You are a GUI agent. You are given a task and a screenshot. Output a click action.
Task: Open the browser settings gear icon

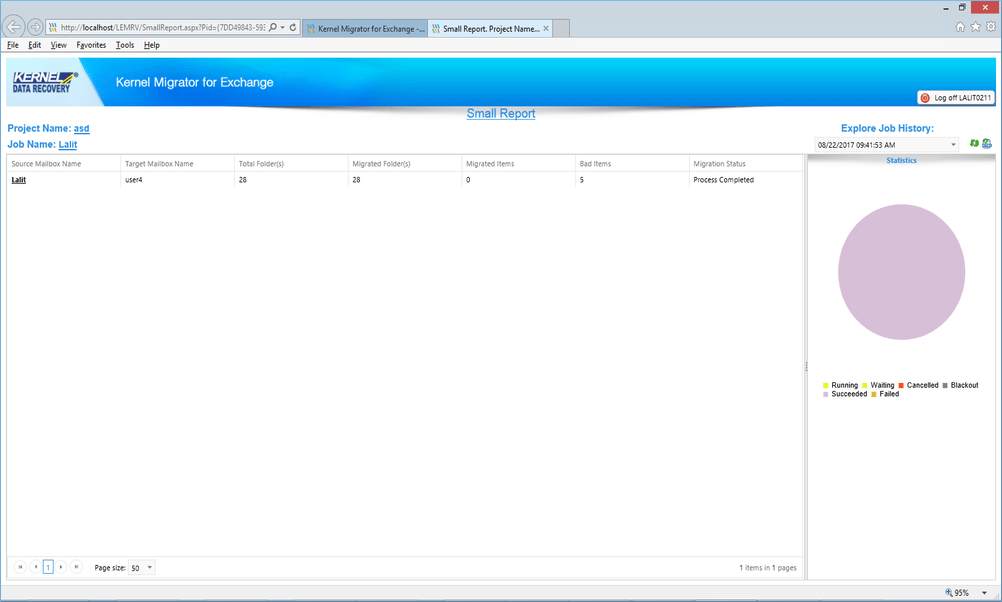point(990,27)
